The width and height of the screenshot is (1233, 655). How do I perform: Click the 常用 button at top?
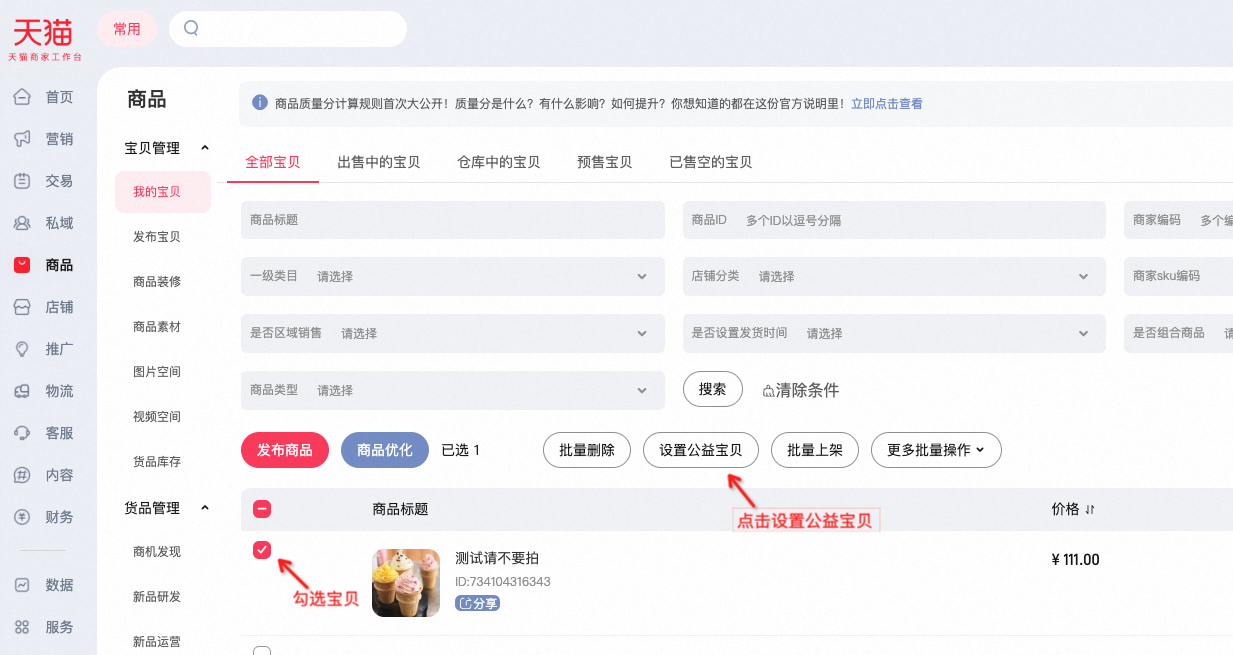pos(127,29)
